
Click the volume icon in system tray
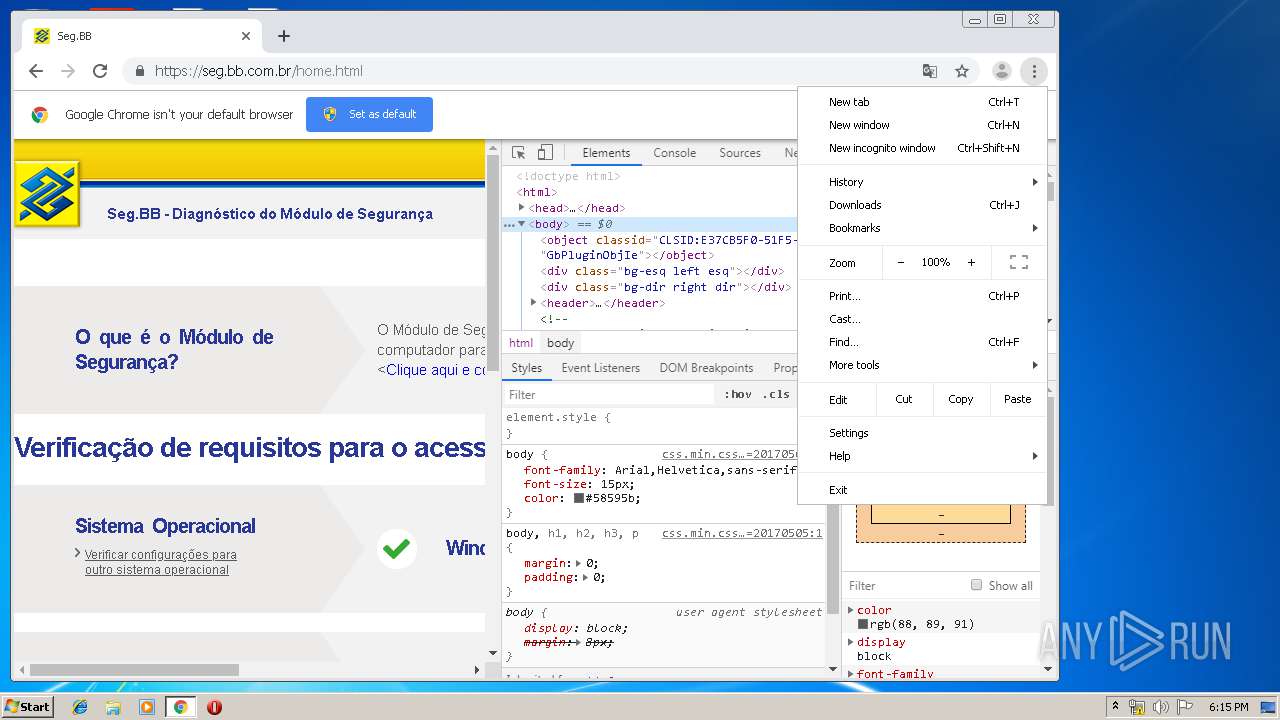[x=1160, y=707]
